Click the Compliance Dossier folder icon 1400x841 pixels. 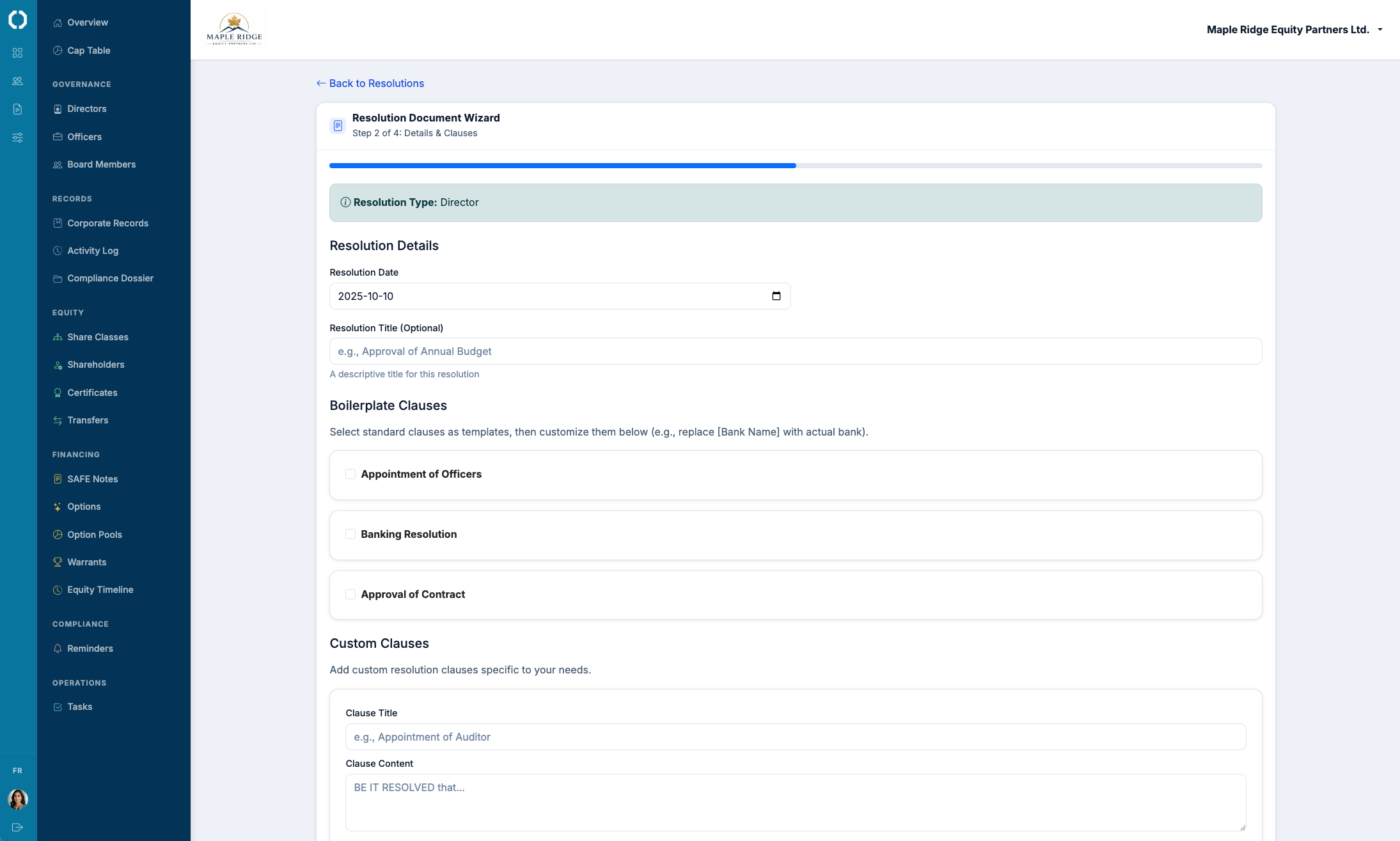point(58,278)
